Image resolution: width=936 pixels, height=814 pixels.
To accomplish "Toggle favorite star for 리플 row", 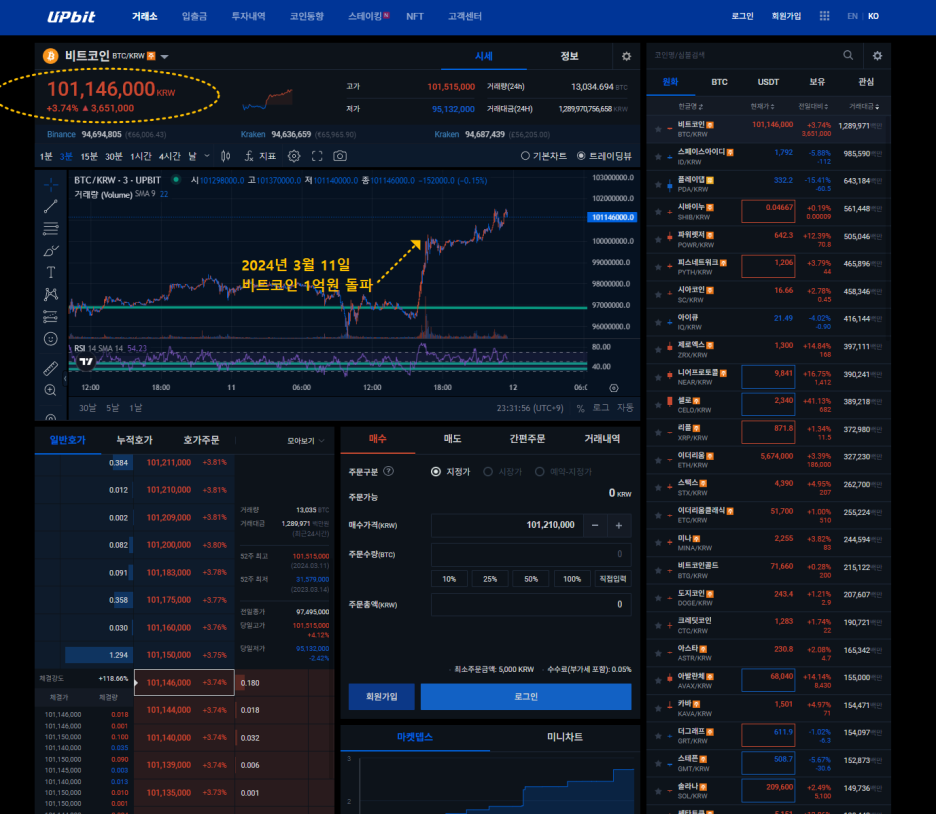I will click(658, 433).
